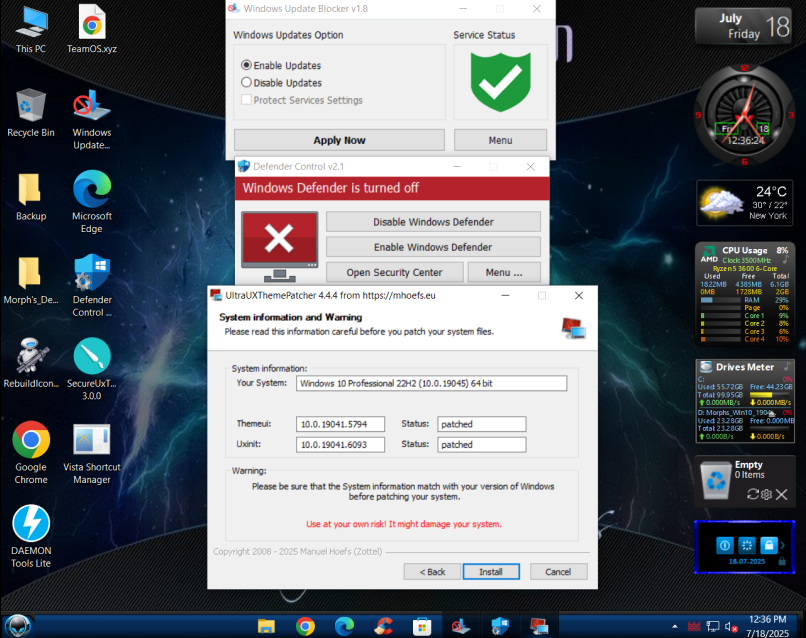
Task: Show hidden system tray icons
Action: (674, 626)
